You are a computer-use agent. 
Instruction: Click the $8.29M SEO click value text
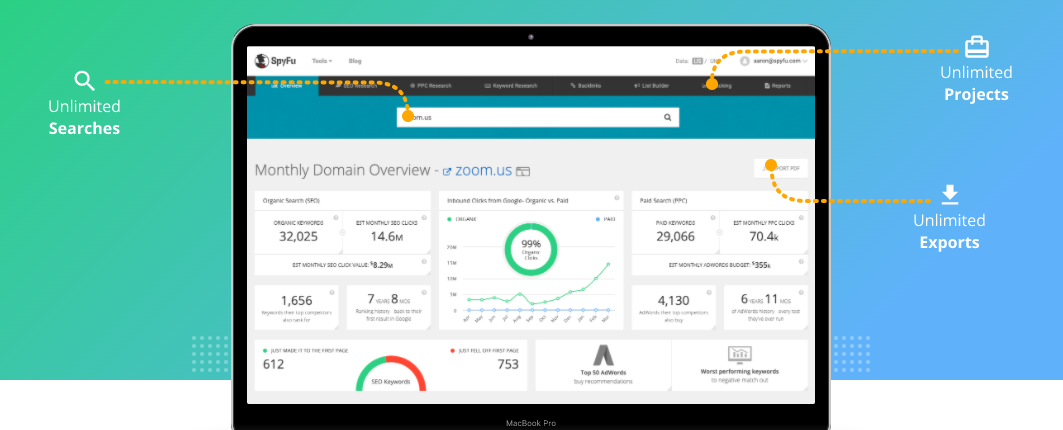point(381,265)
